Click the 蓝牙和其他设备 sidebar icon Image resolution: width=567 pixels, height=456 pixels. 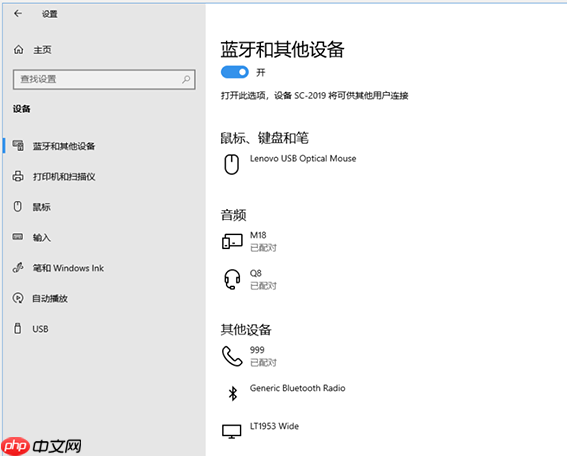(x=18, y=145)
